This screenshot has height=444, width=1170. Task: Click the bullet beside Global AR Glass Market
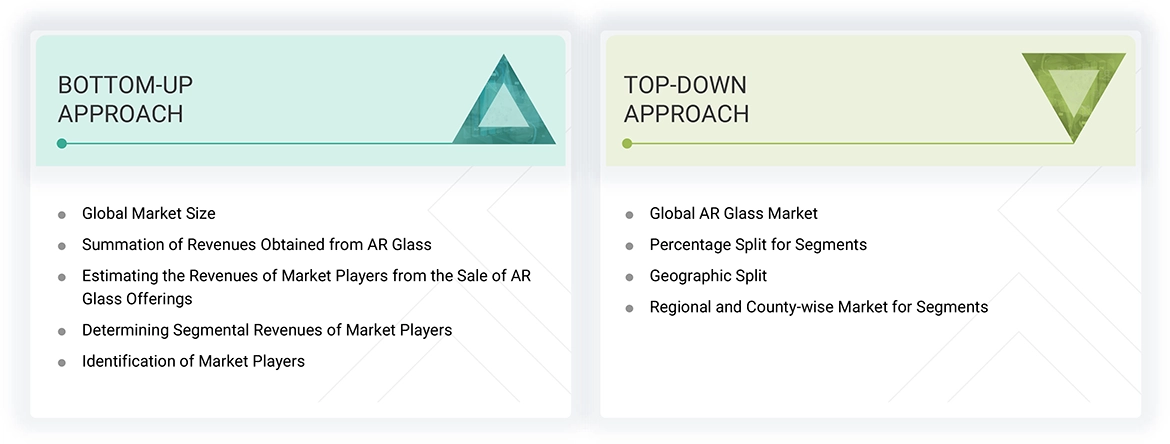coord(629,214)
